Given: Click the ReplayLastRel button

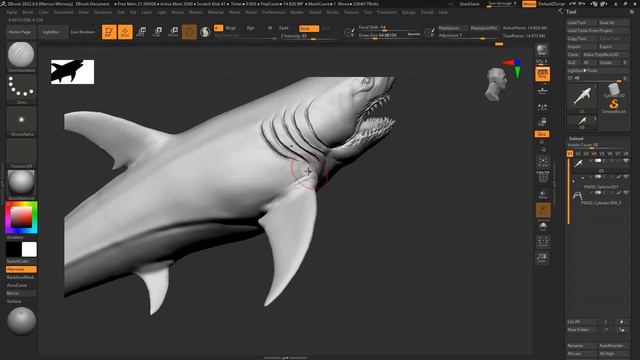Looking at the screenshot, I should 484,28.
